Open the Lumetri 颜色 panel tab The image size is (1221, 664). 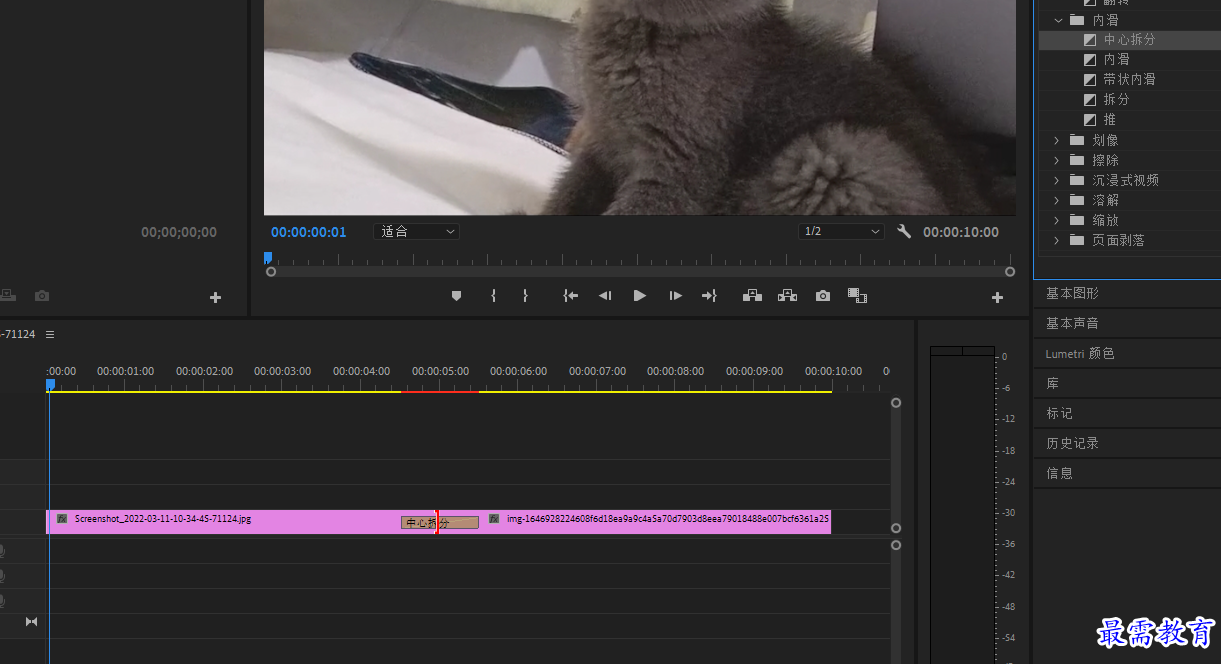[1080, 353]
